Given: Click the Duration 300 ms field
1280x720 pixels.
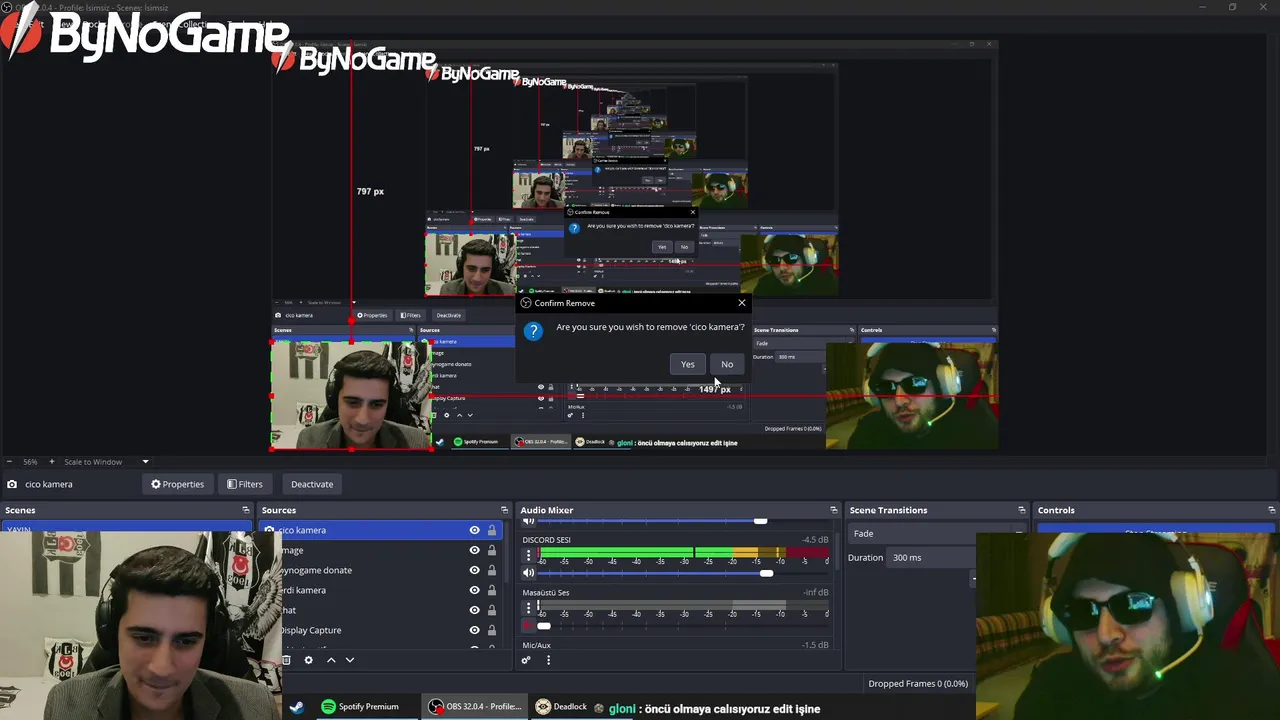Looking at the screenshot, I should [932, 557].
